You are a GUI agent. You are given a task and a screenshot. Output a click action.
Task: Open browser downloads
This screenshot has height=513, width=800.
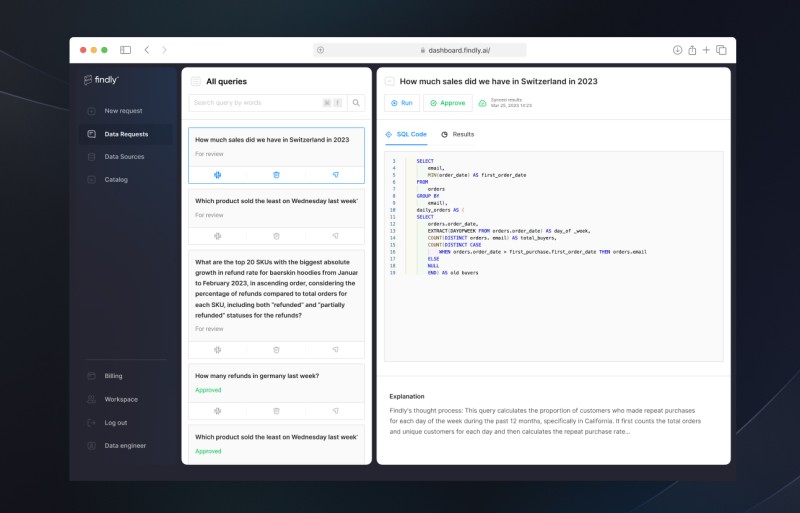click(x=678, y=50)
